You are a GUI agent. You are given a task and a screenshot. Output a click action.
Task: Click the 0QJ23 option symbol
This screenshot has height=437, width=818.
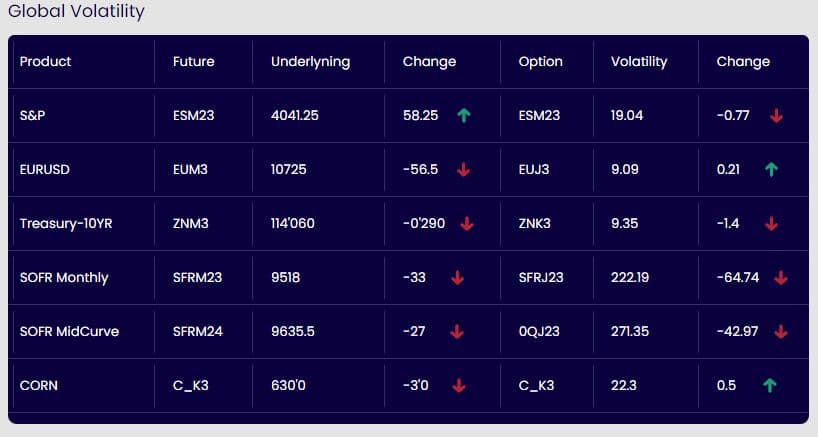tap(539, 332)
